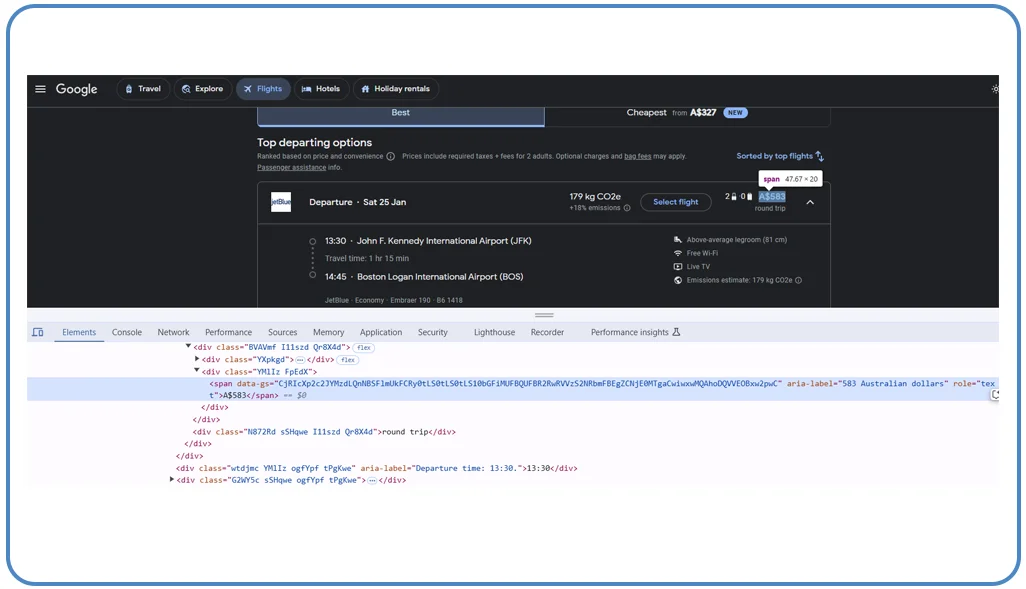Open the hamburger navigation menu
The width and height of the screenshot is (1026, 589).
(x=41, y=89)
